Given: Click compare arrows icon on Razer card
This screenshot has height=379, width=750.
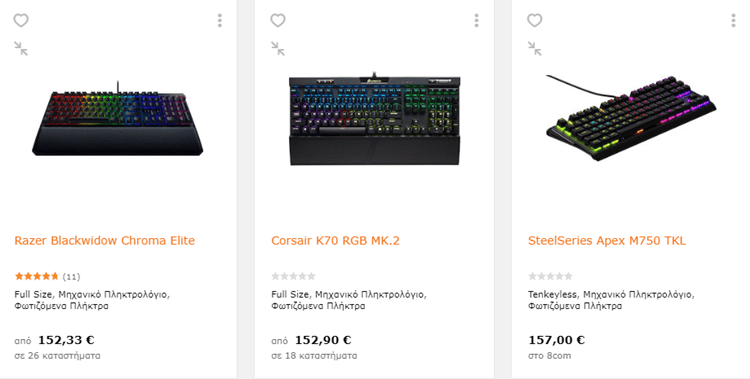Looking at the screenshot, I should 21,48.
